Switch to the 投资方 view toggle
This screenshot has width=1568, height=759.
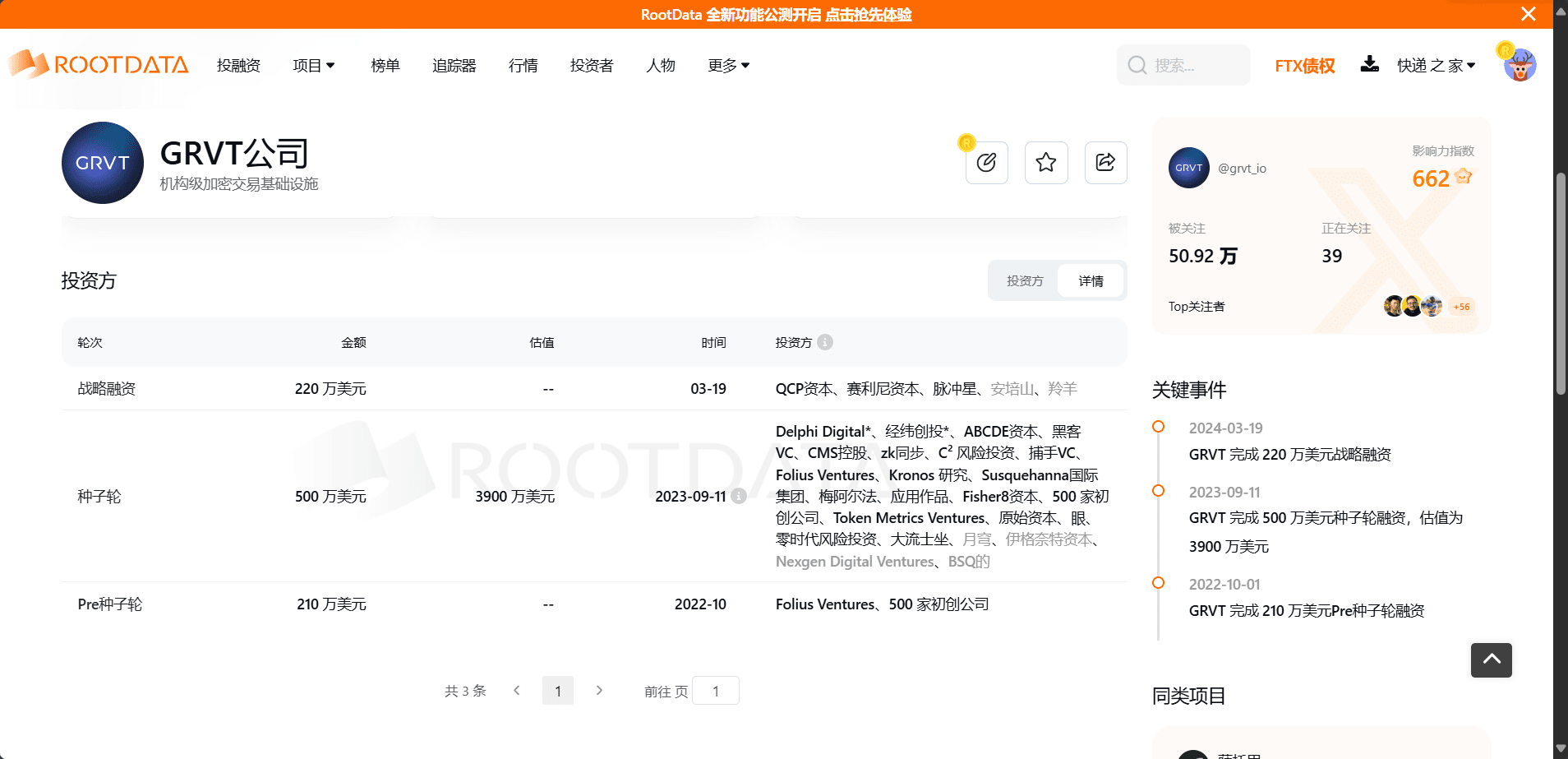(1025, 281)
